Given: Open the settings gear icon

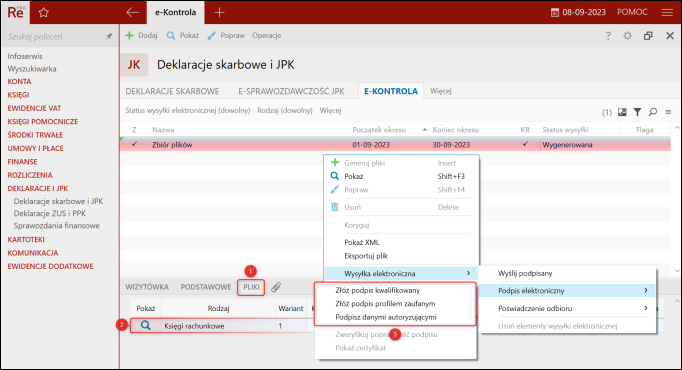Looking at the screenshot, I should tap(627, 36).
